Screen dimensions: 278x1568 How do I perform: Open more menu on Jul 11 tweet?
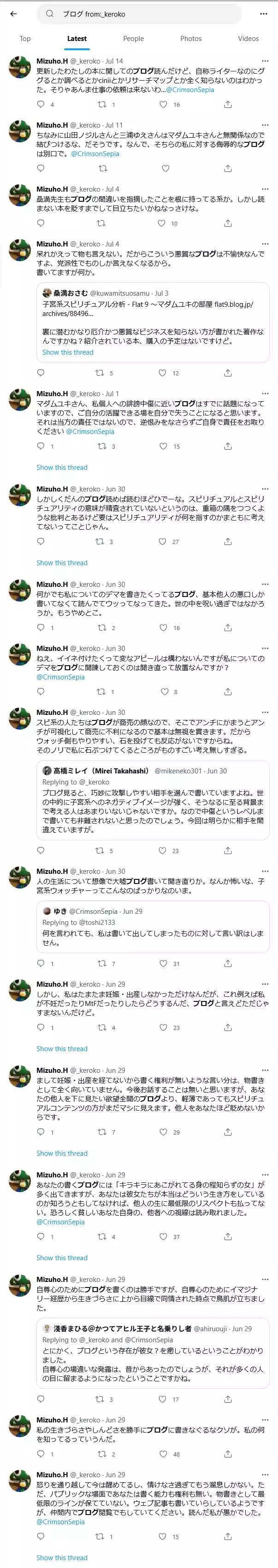tap(265, 125)
